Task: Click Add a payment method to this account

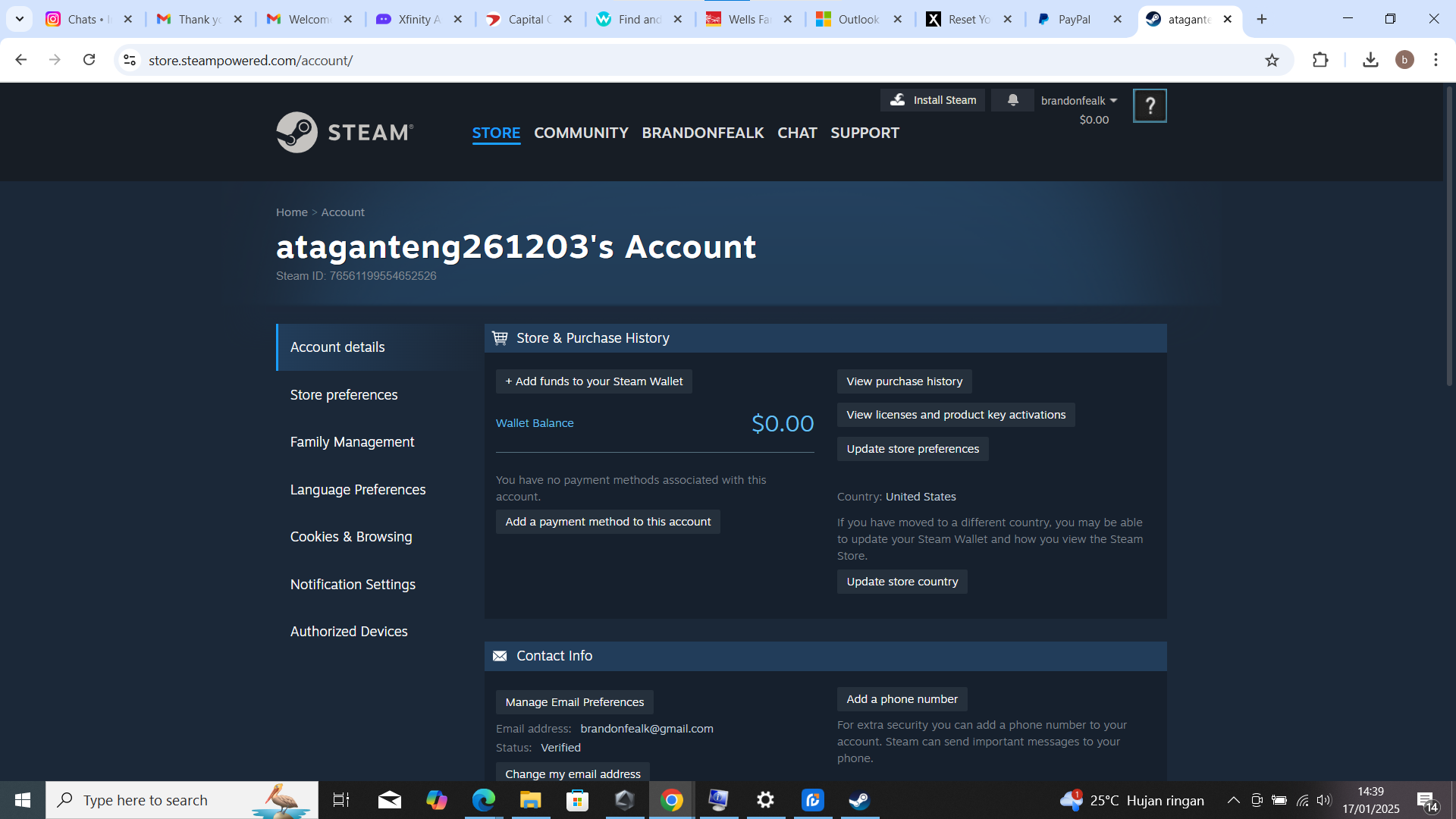Action: [x=607, y=522]
